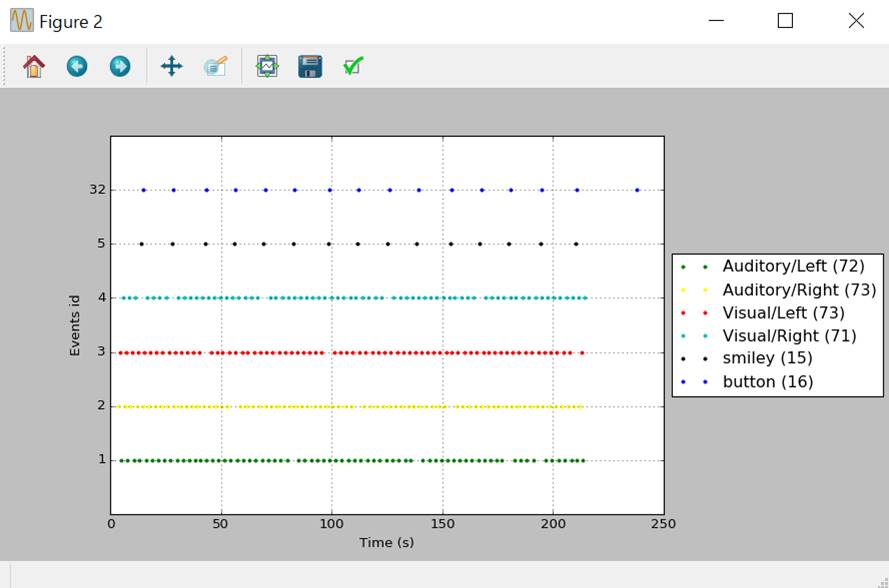Click the last blue button event dot
Image resolution: width=889 pixels, height=588 pixels.
point(637,189)
